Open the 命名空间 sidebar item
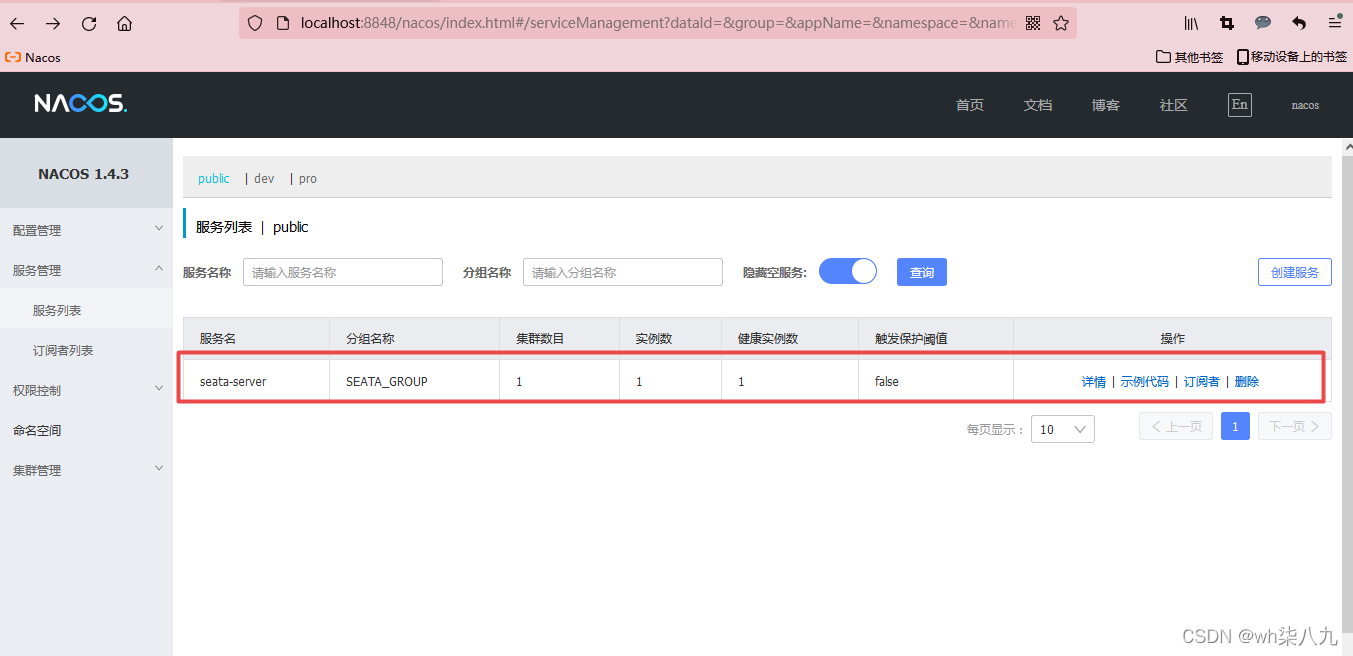This screenshot has height=656, width=1353. pos(86,430)
